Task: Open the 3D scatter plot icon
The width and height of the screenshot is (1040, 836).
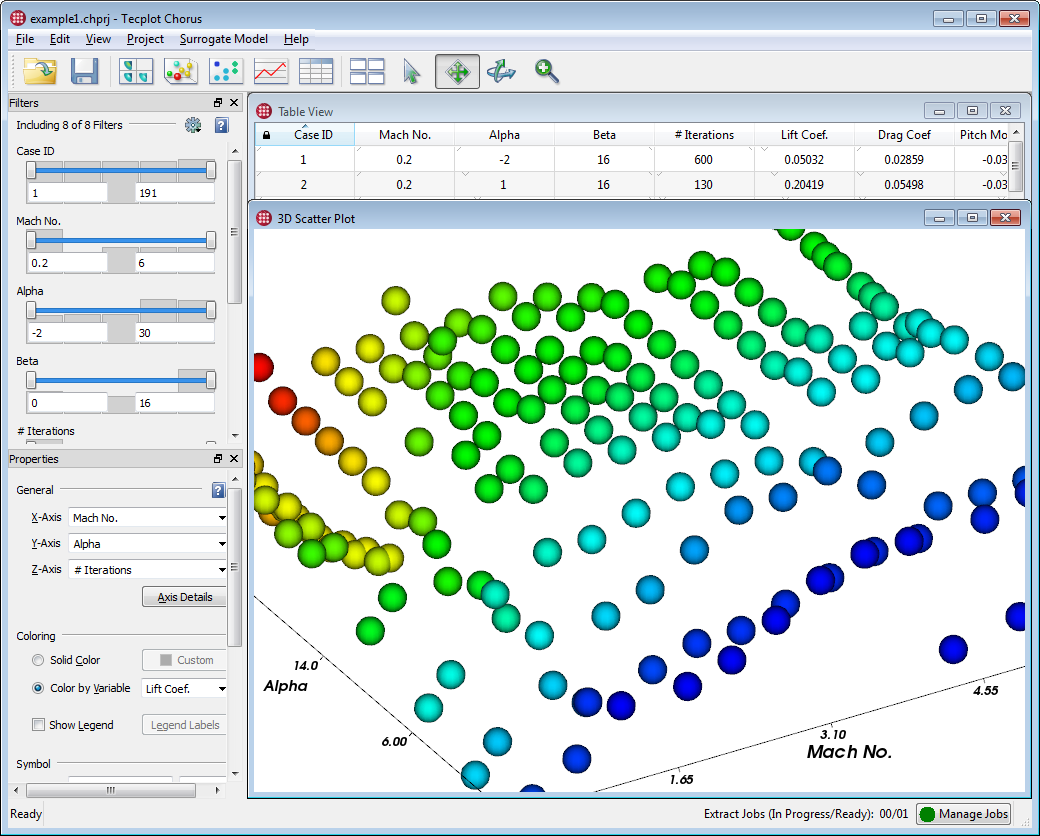Action: coord(181,71)
